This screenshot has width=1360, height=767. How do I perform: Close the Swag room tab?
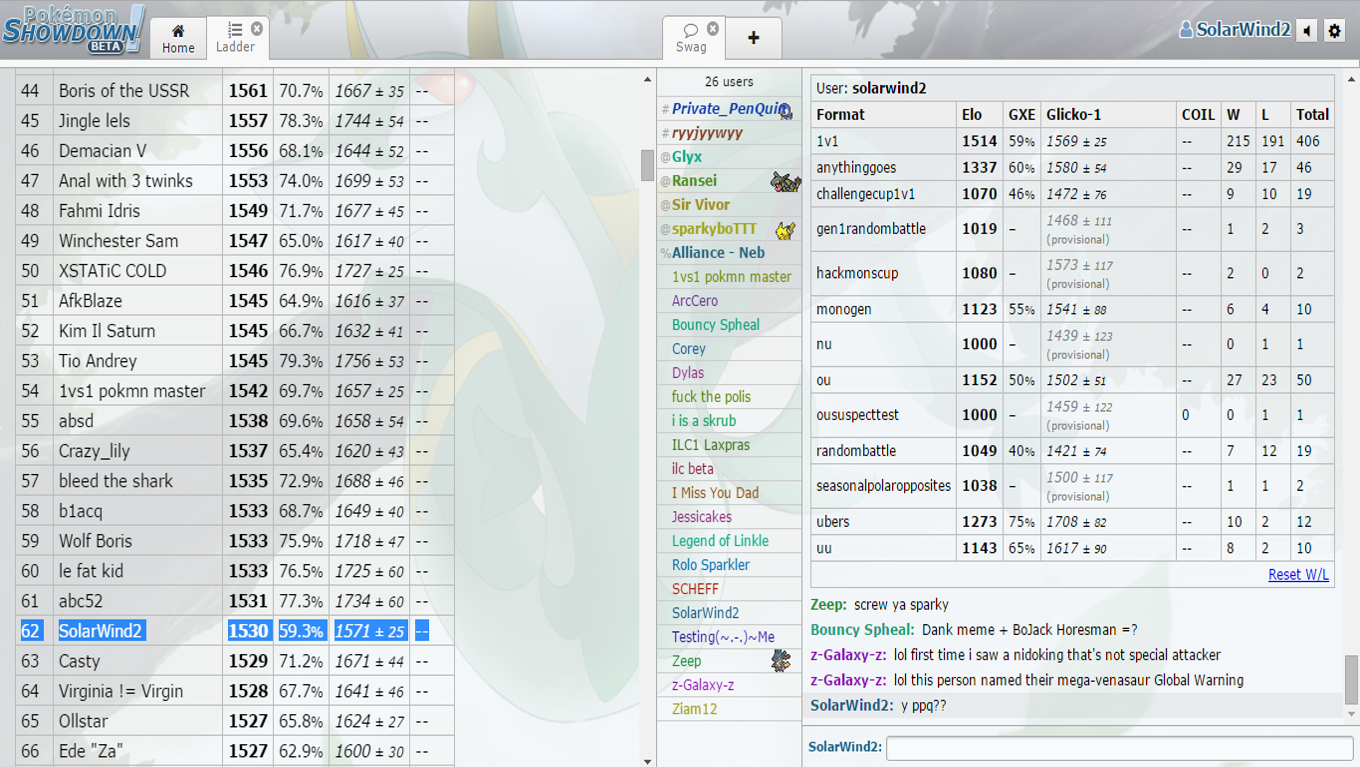pos(713,29)
